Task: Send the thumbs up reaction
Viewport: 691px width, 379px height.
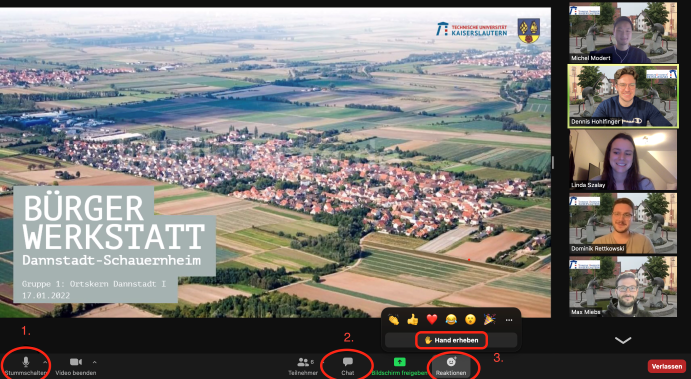Action: click(413, 320)
